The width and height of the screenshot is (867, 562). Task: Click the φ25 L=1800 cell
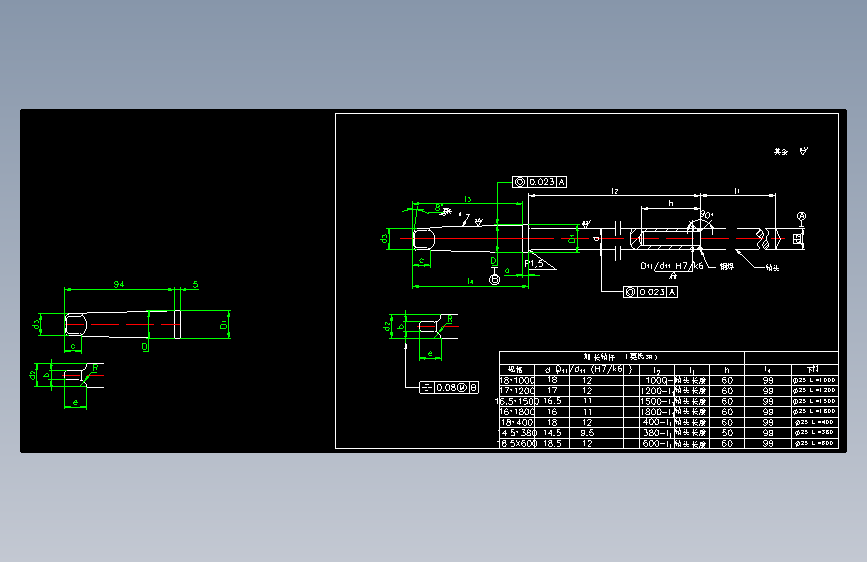point(814,412)
